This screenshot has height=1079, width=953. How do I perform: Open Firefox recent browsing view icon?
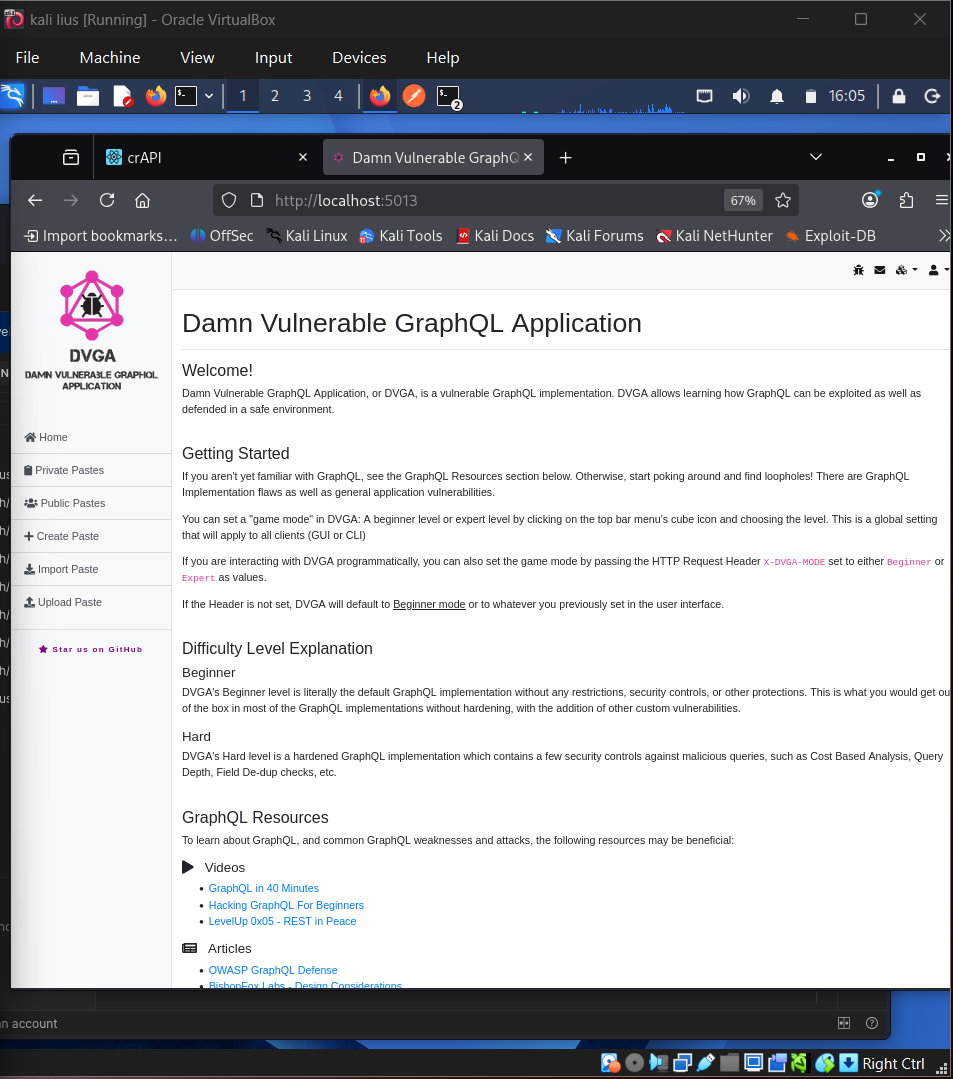tap(71, 158)
